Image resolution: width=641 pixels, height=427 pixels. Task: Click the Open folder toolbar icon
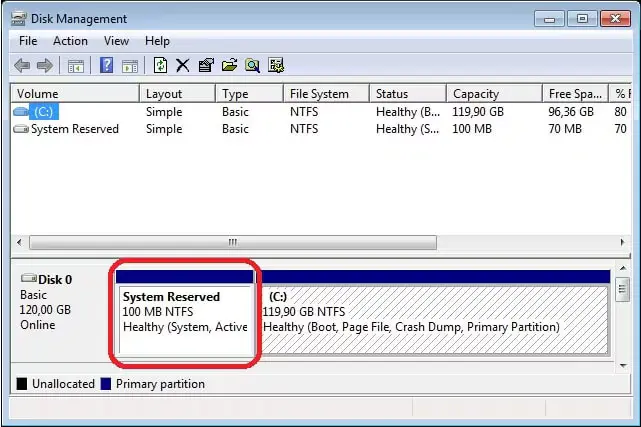pos(229,65)
